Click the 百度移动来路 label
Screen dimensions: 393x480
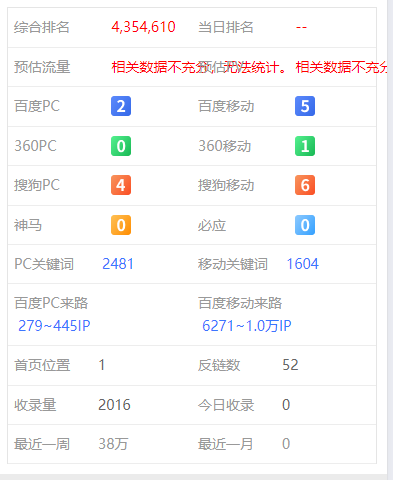pyautogui.click(x=240, y=303)
